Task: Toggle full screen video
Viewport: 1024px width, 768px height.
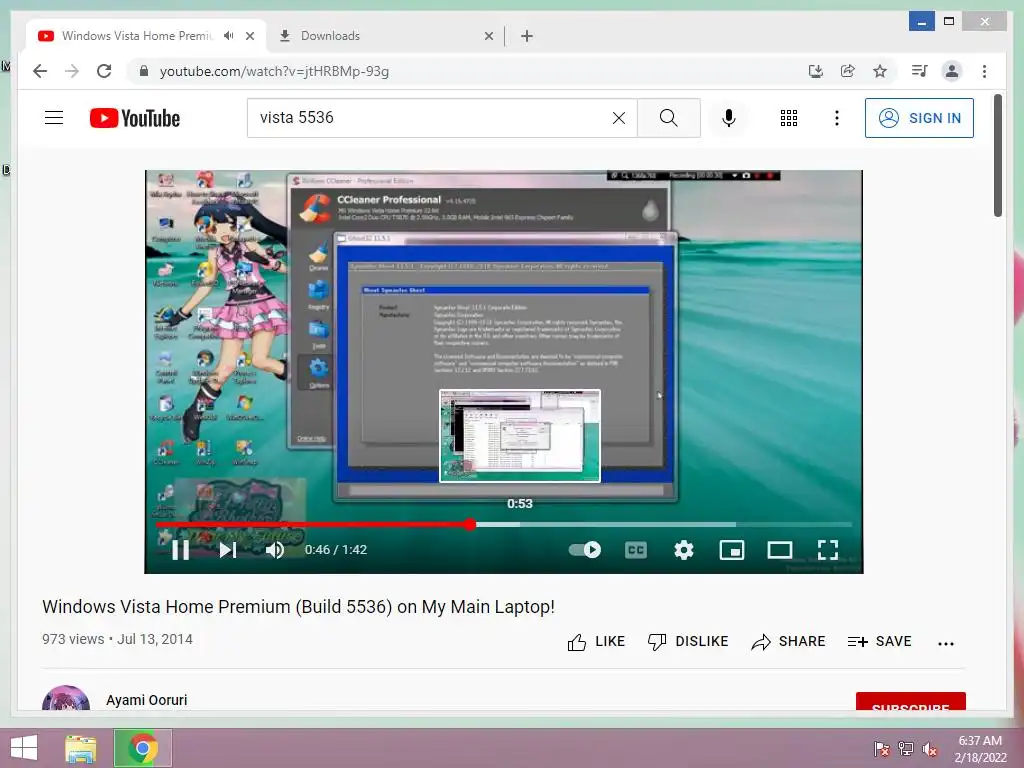Action: [828, 550]
